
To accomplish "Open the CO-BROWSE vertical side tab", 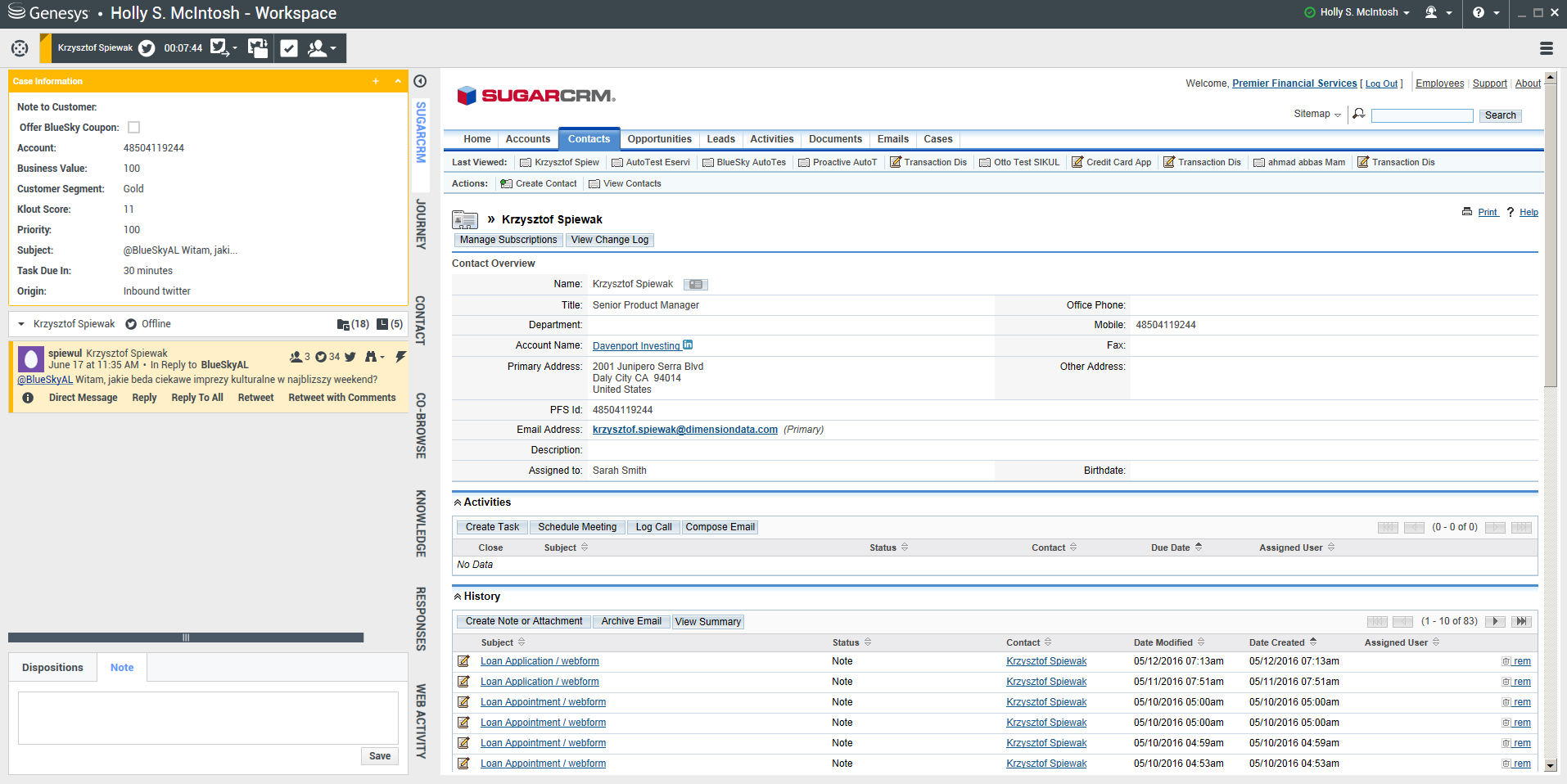I will [x=421, y=426].
